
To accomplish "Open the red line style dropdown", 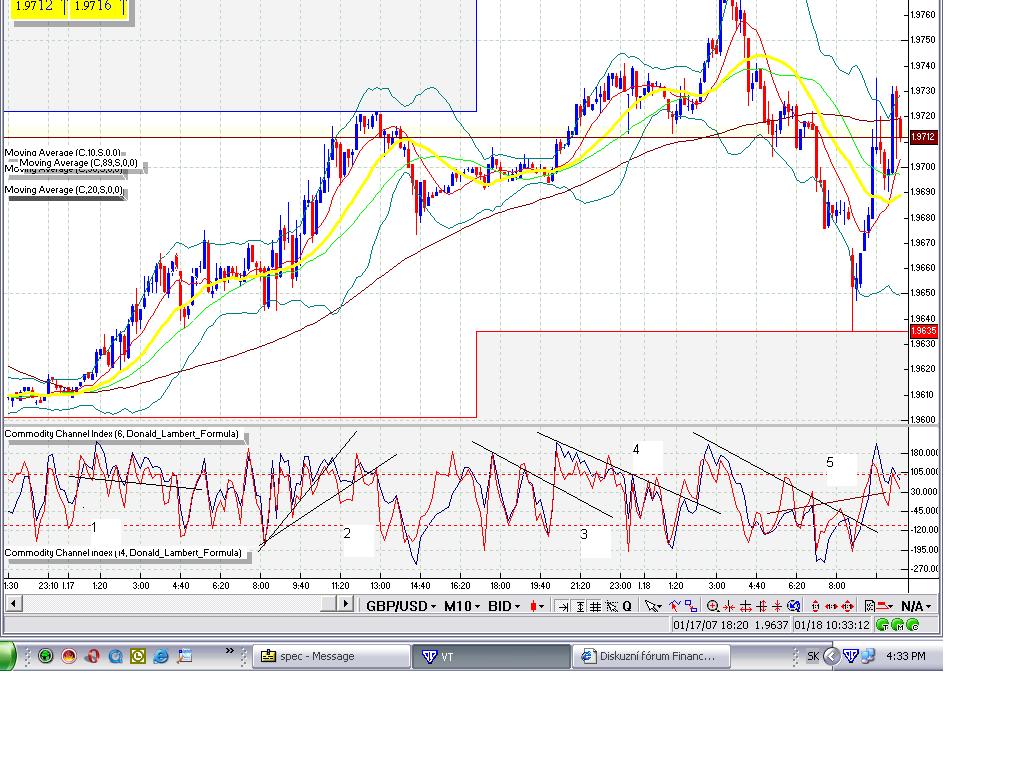I will click(x=884, y=607).
